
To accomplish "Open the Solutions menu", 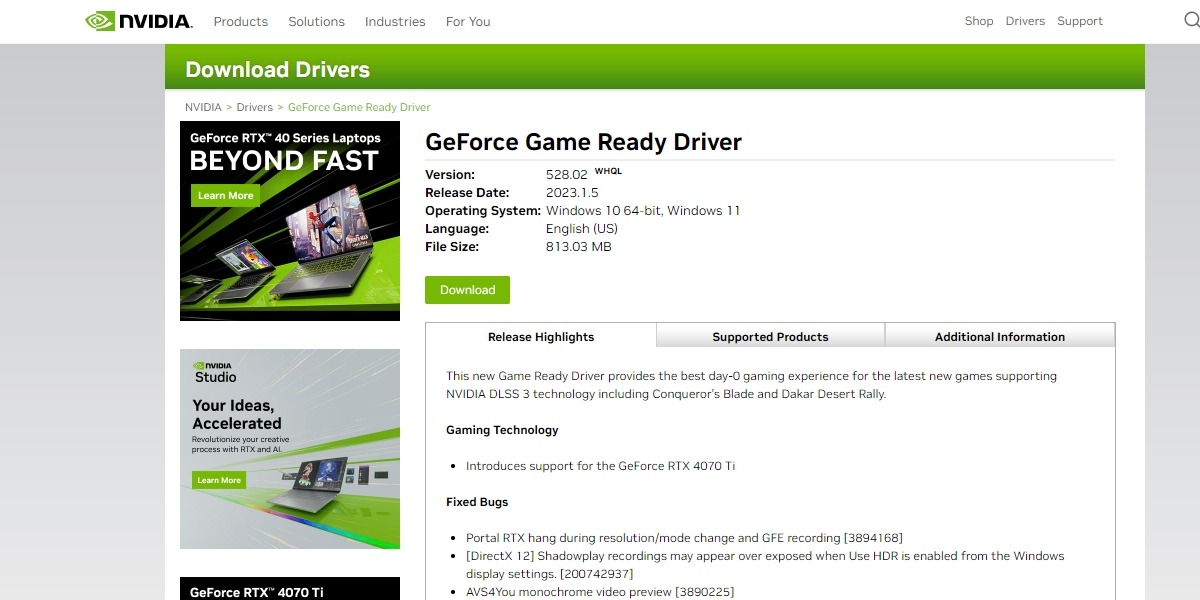I will click(316, 21).
